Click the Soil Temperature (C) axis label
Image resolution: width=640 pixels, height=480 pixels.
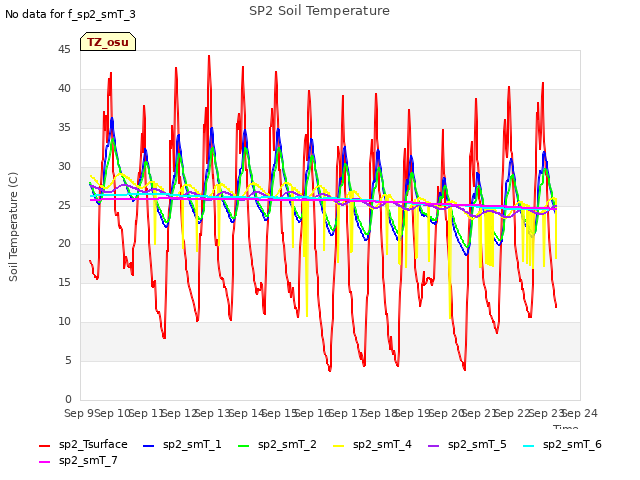tap(13, 227)
